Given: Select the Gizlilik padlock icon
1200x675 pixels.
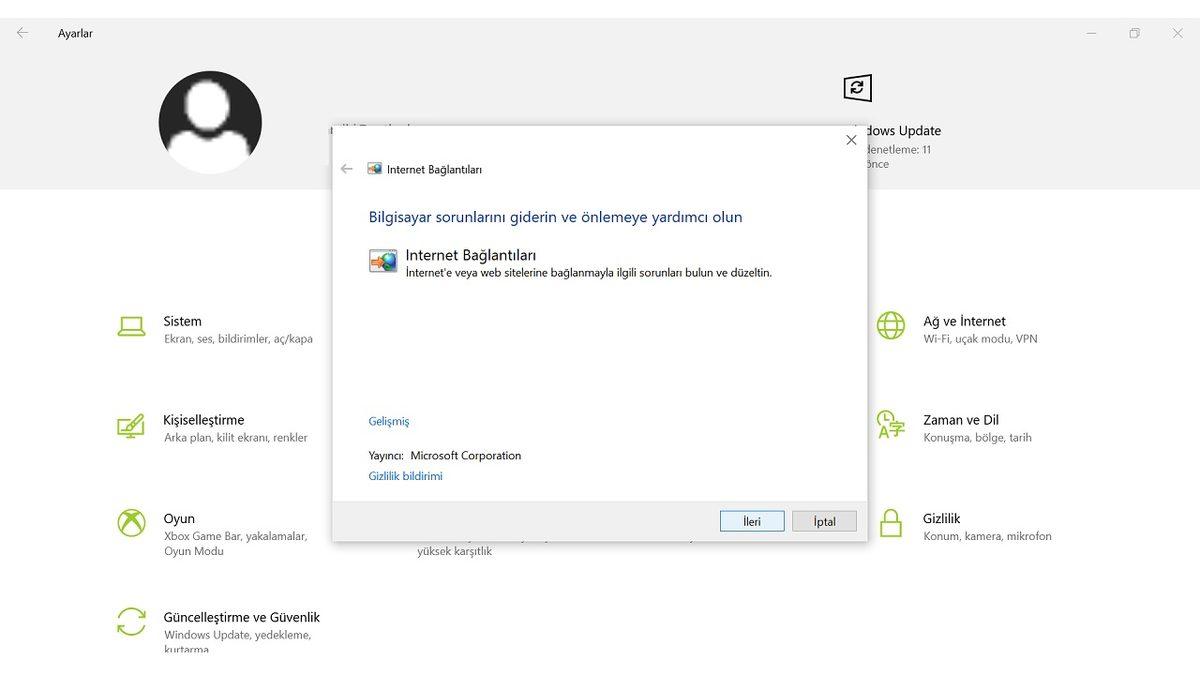Looking at the screenshot, I should 890,523.
